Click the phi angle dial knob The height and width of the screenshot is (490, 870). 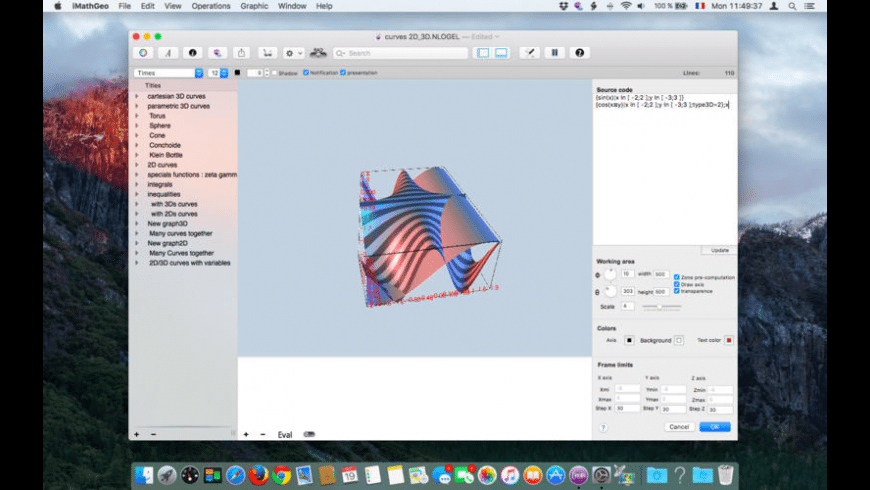click(610, 274)
